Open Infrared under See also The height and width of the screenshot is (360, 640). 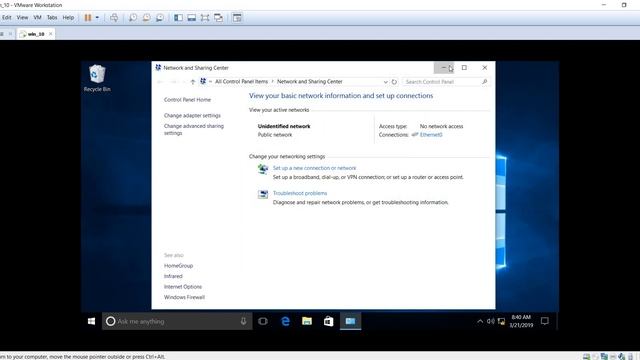click(x=173, y=276)
